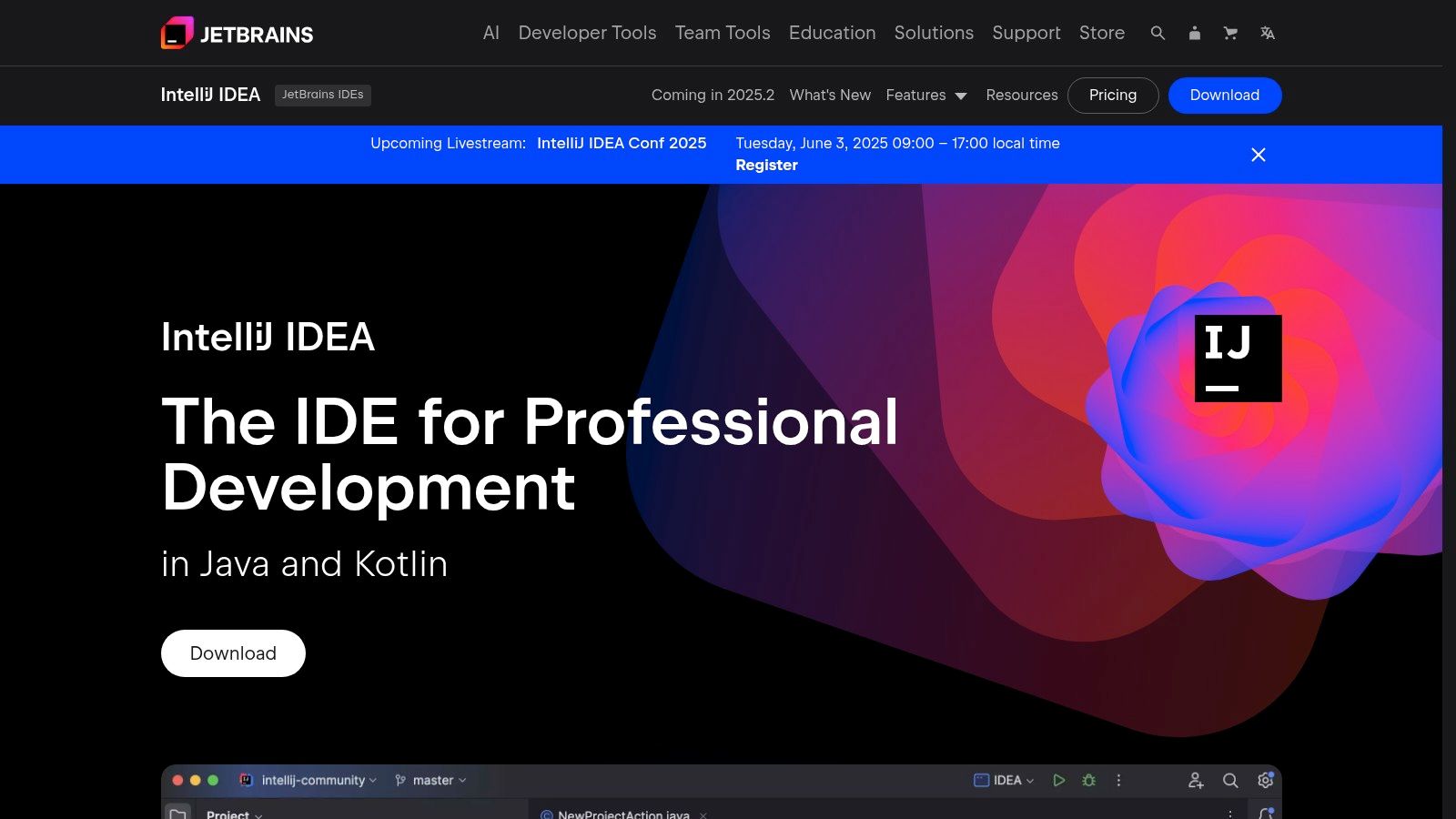Click the Run icon in IDE screenshot
This screenshot has height=819, width=1456.
click(x=1058, y=780)
